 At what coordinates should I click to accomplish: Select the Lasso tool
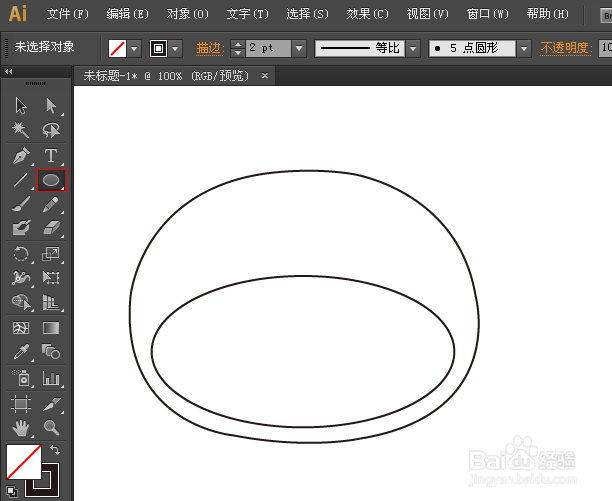[51, 130]
